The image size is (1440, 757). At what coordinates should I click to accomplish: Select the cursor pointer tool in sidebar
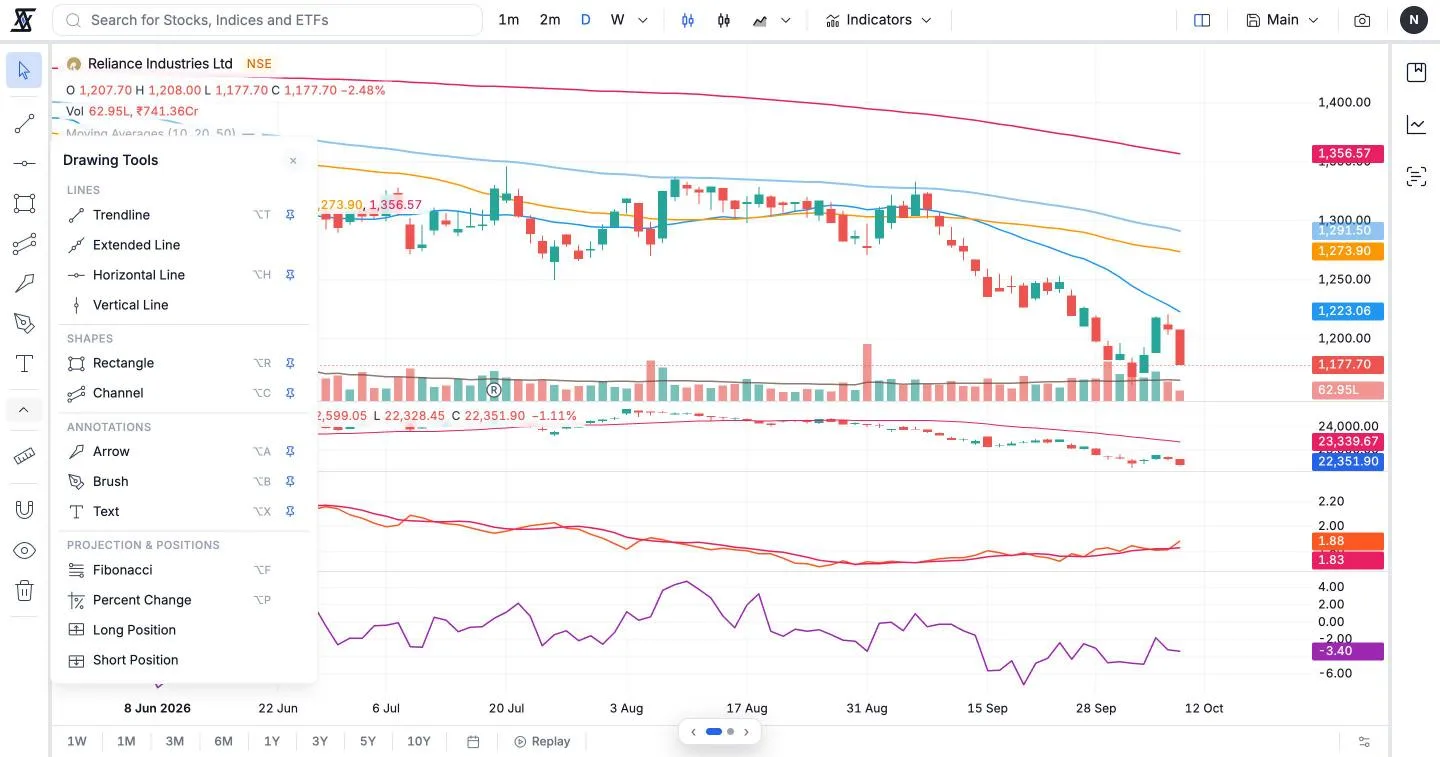[24, 70]
